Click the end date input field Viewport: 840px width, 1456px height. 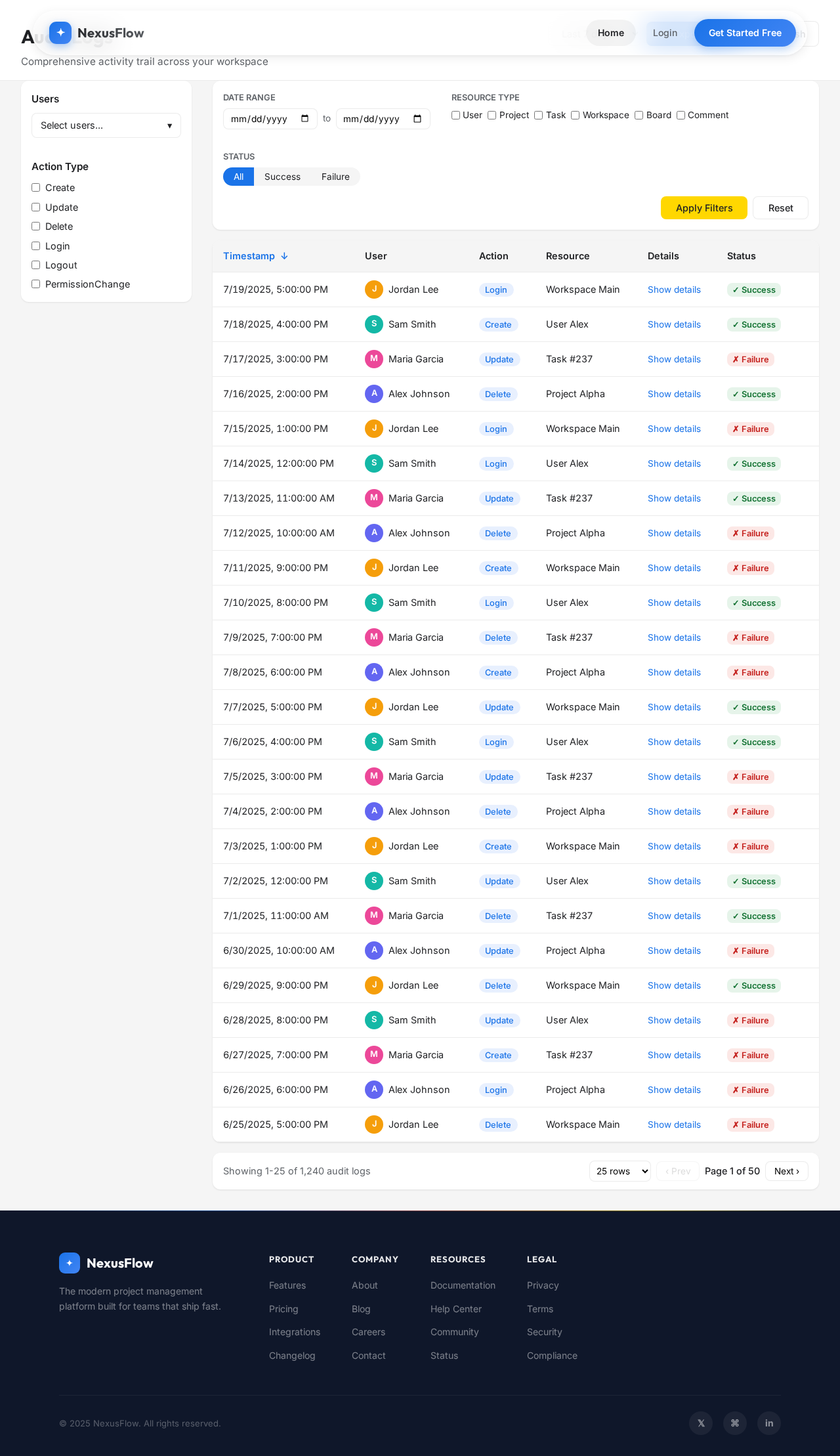(x=383, y=119)
